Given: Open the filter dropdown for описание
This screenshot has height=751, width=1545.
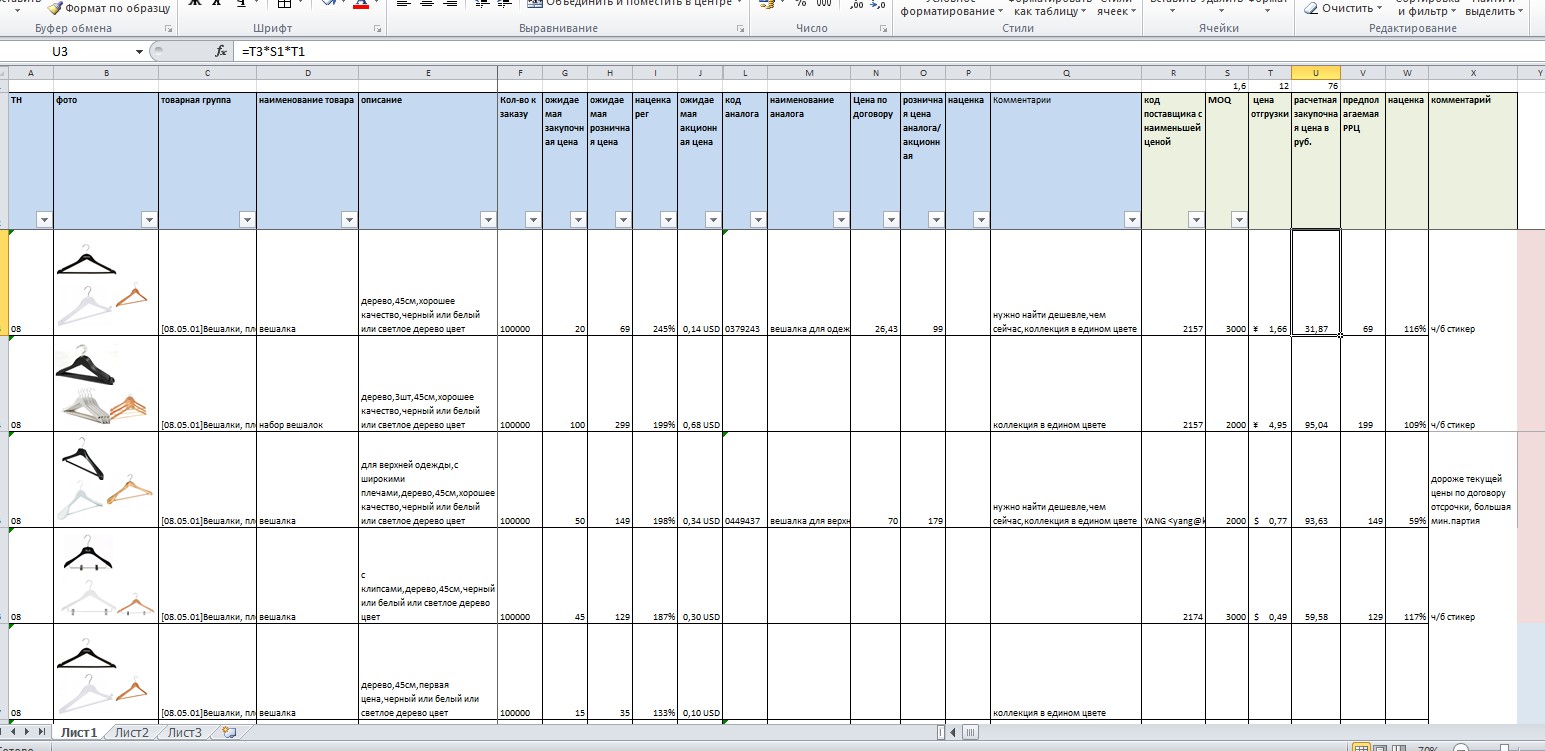Looking at the screenshot, I should (x=488, y=219).
